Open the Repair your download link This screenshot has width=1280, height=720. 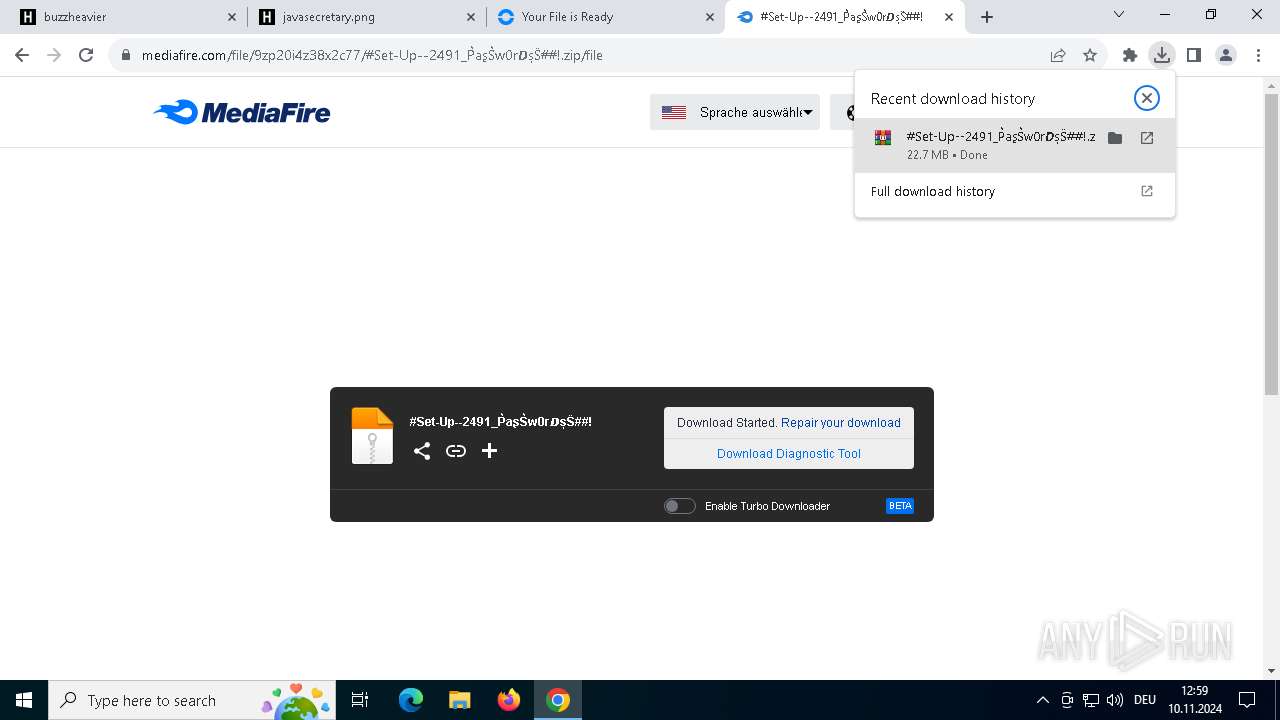(x=841, y=423)
